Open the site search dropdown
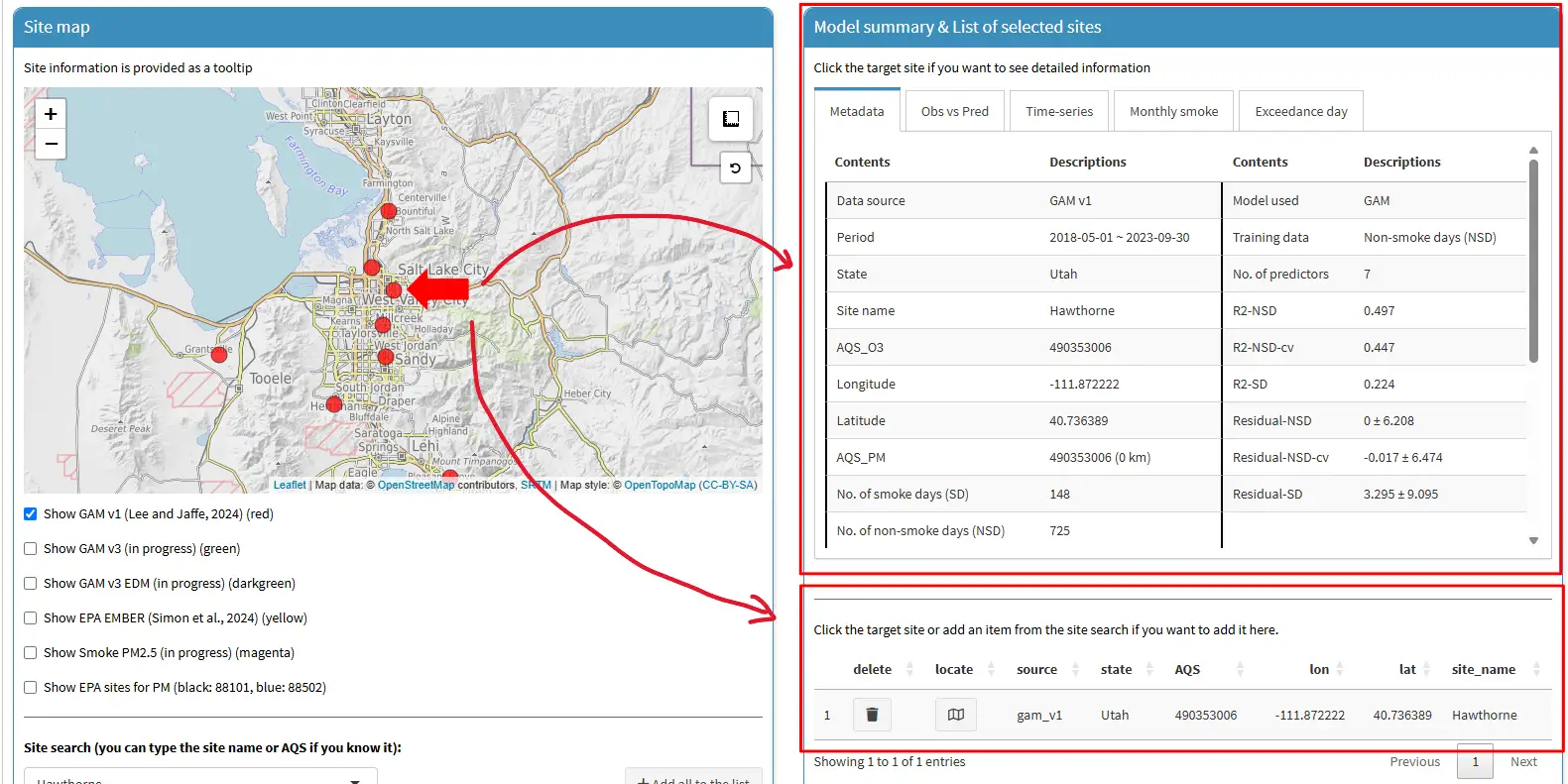1568x784 pixels. pyautogui.click(x=200, y=778)
